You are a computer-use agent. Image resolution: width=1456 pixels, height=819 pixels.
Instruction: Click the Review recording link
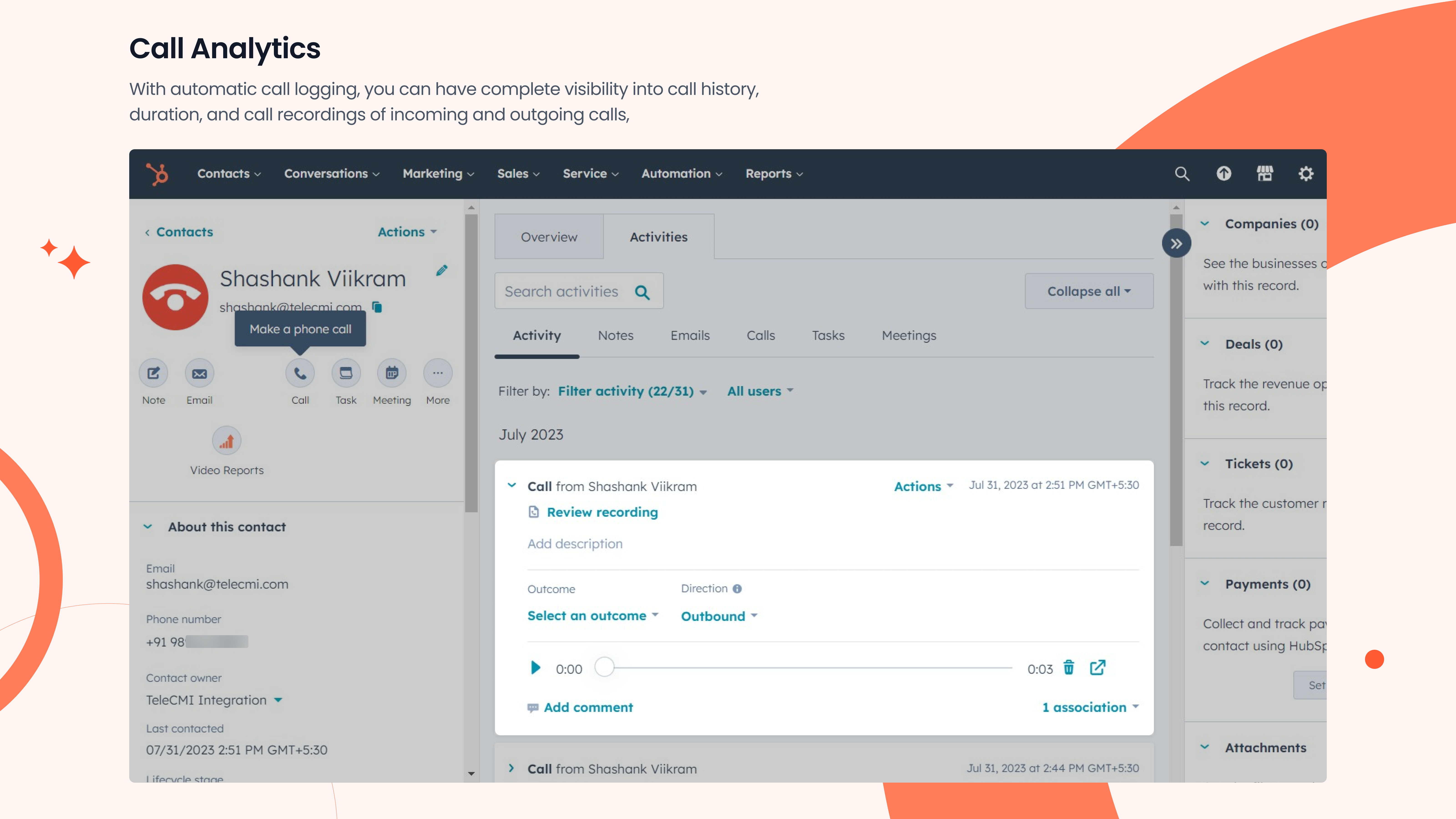coord(602,512)
